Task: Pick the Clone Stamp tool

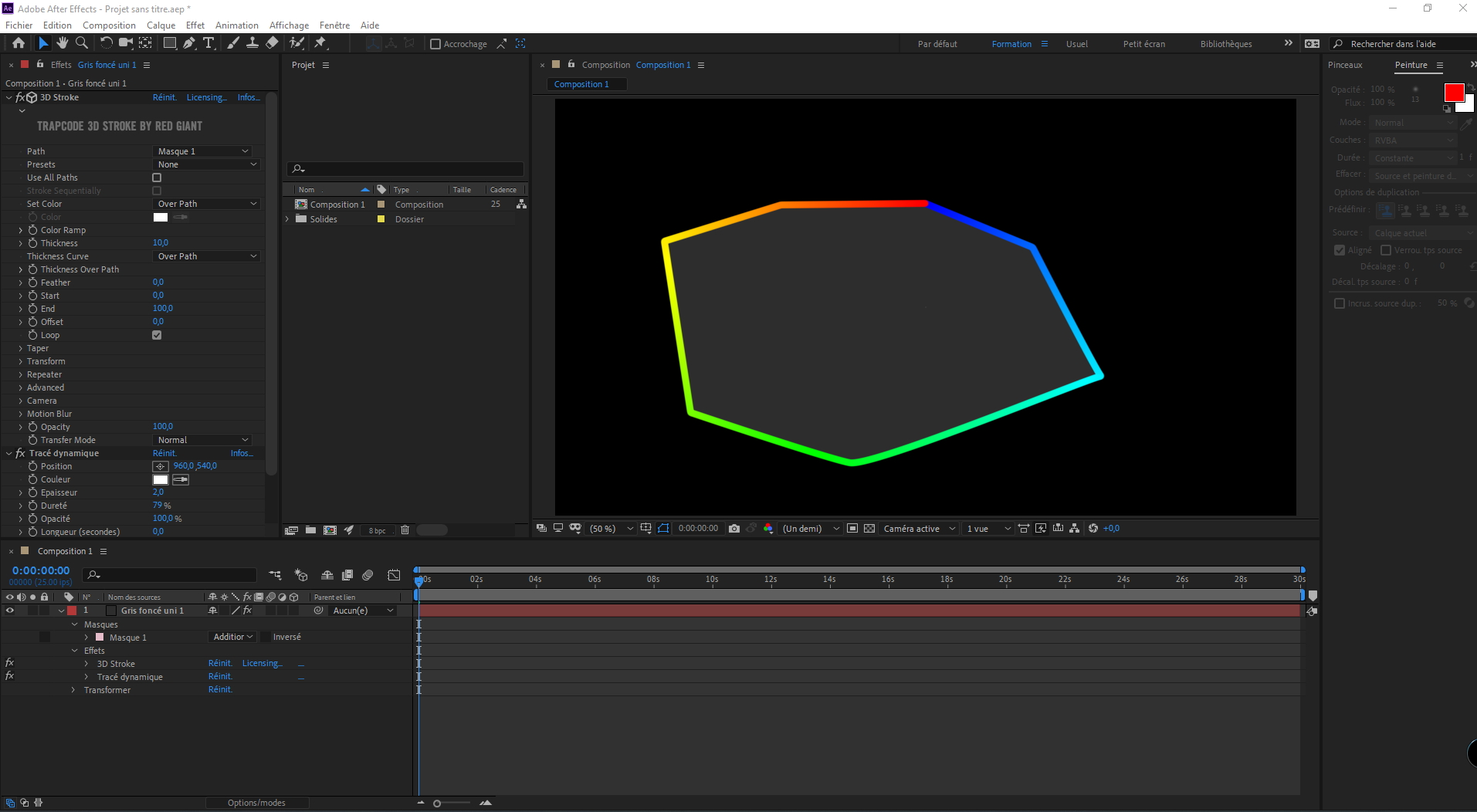Action: tap(252, 43)
